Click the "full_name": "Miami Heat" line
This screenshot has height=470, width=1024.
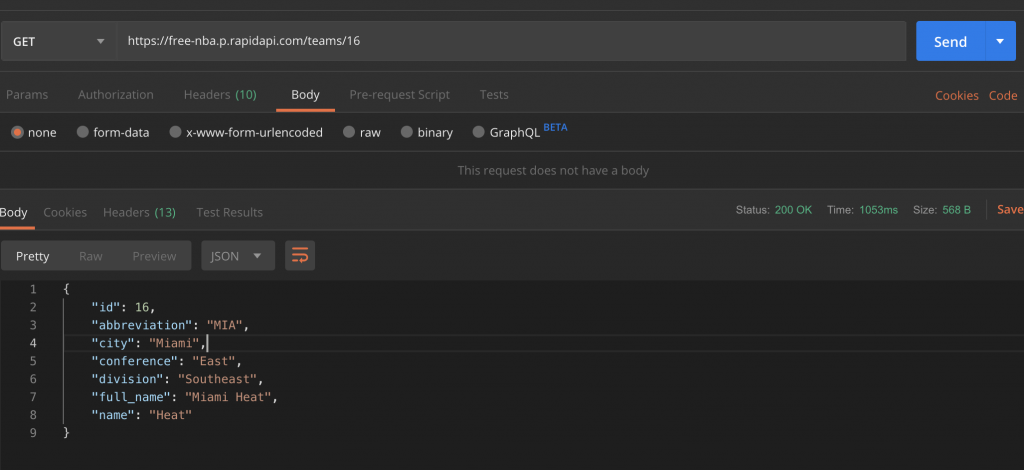click(x=185, y=397)
